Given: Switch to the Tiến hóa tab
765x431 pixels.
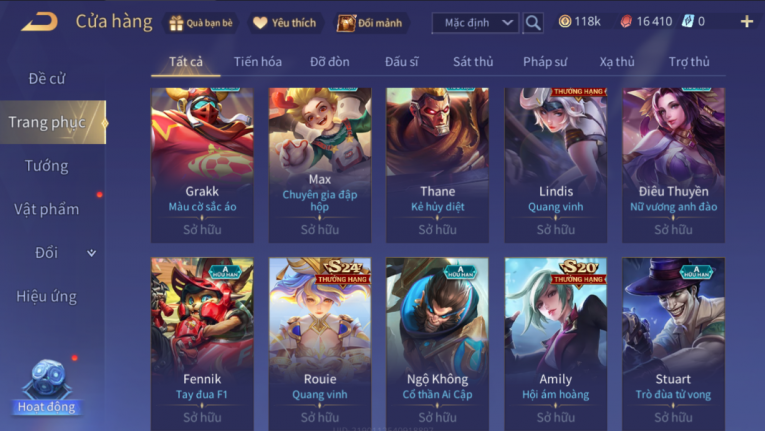Looking at the screenshot, I should pyautogui.click(x=258, y=62).
